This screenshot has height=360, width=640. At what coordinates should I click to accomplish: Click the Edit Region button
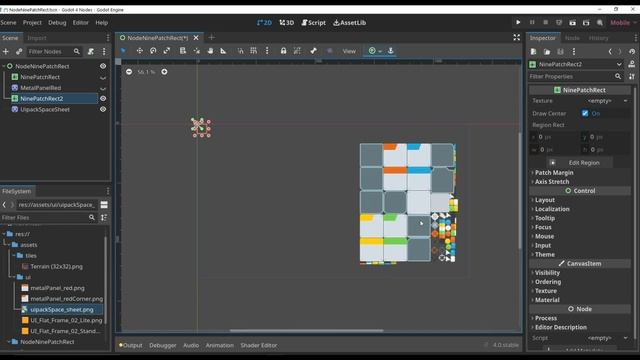coord(580,162)
